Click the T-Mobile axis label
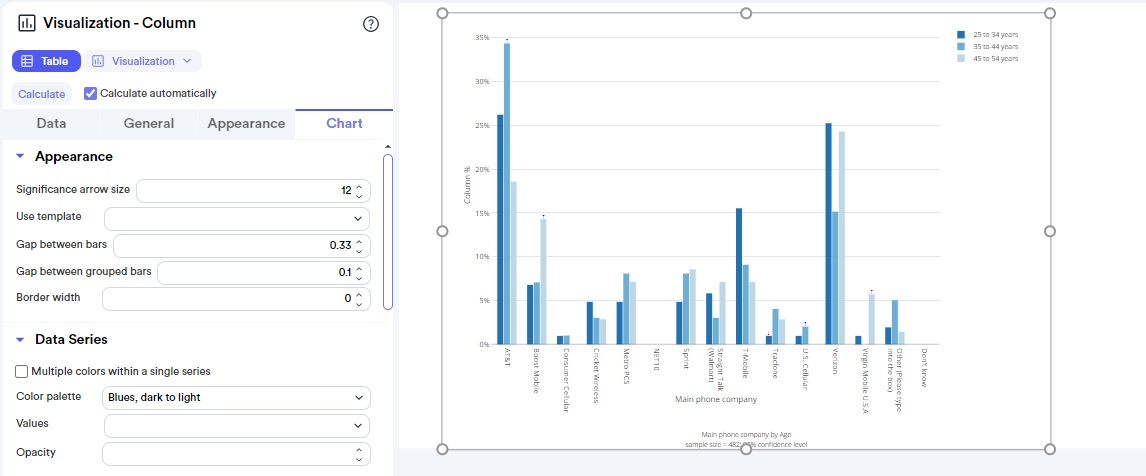The height and width of the screenshot is (476, 1146). [x=745, y=363]
